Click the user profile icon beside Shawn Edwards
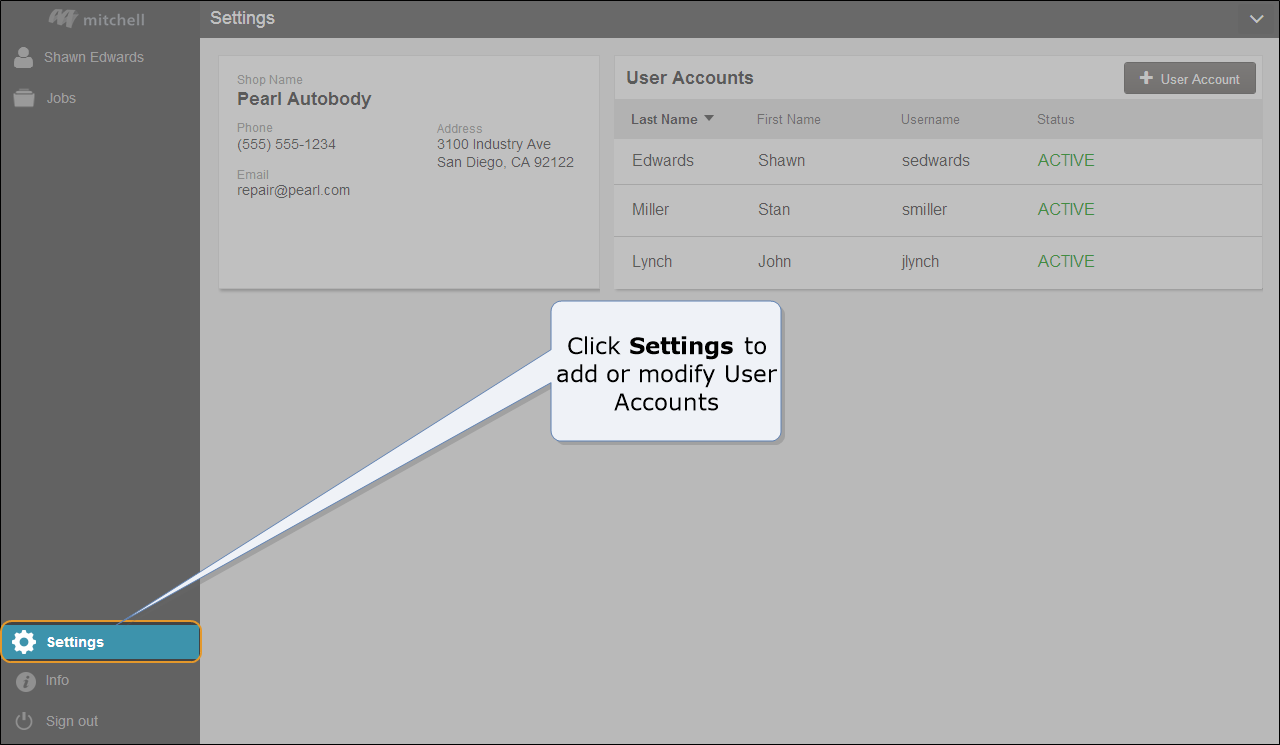1280x745 pixels. pyautogui.click(x=23, y=58)
